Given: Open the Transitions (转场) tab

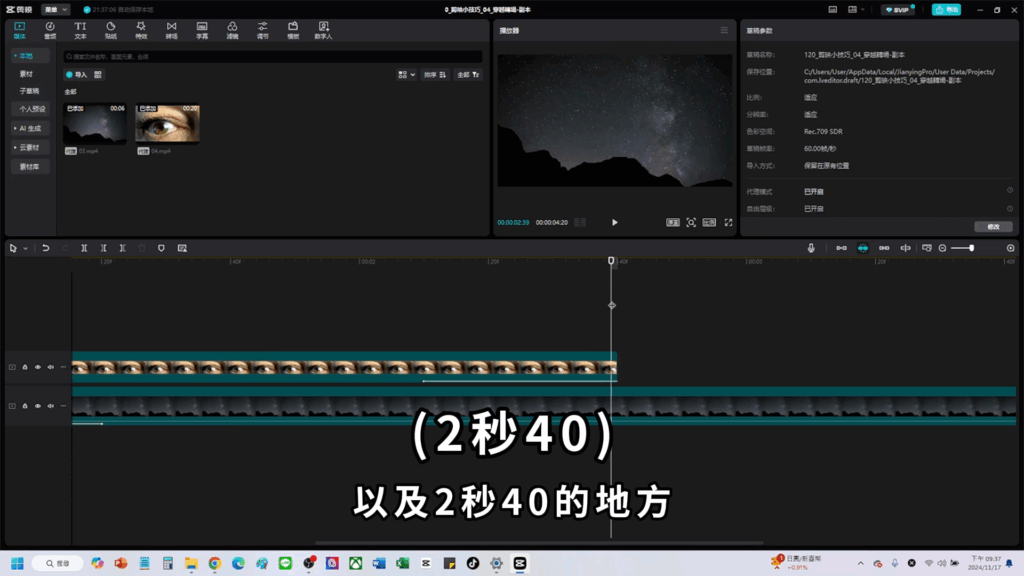Looking at the screenshot, I should click(171, 30).
